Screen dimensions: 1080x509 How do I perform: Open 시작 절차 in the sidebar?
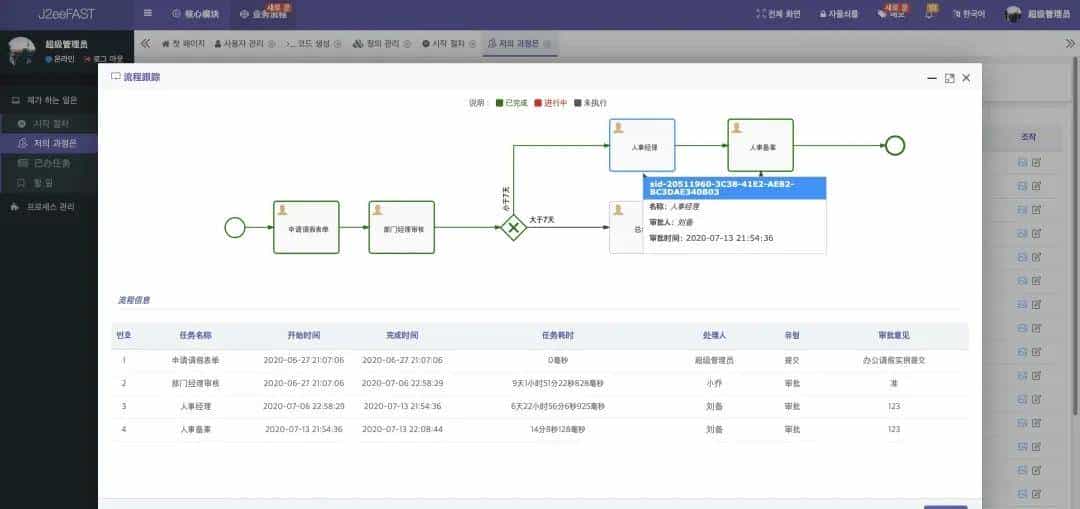click(48, 124)
